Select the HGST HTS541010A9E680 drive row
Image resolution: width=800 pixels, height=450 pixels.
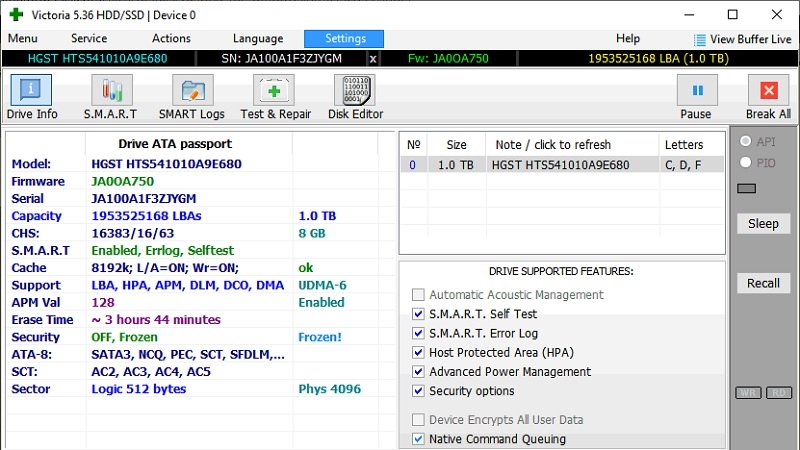click(x=560, y=166)
